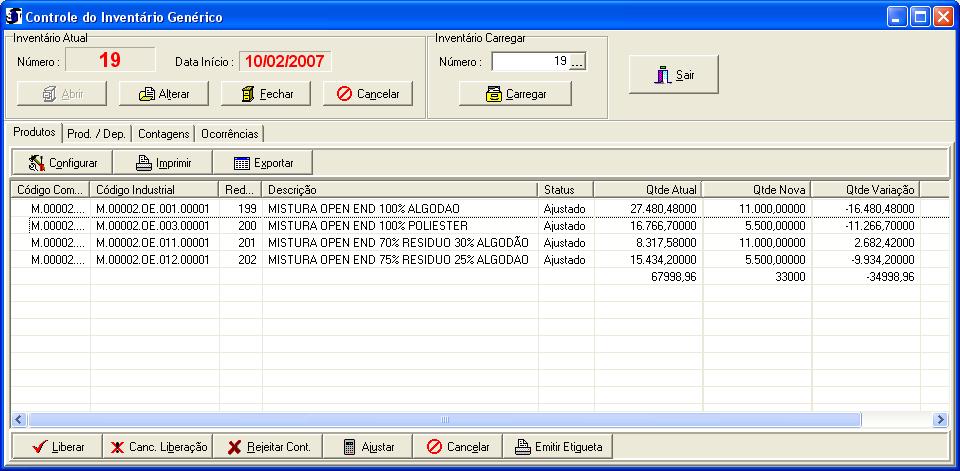
Task: Print the product list with Imprimir
Action: click(162, 162)
